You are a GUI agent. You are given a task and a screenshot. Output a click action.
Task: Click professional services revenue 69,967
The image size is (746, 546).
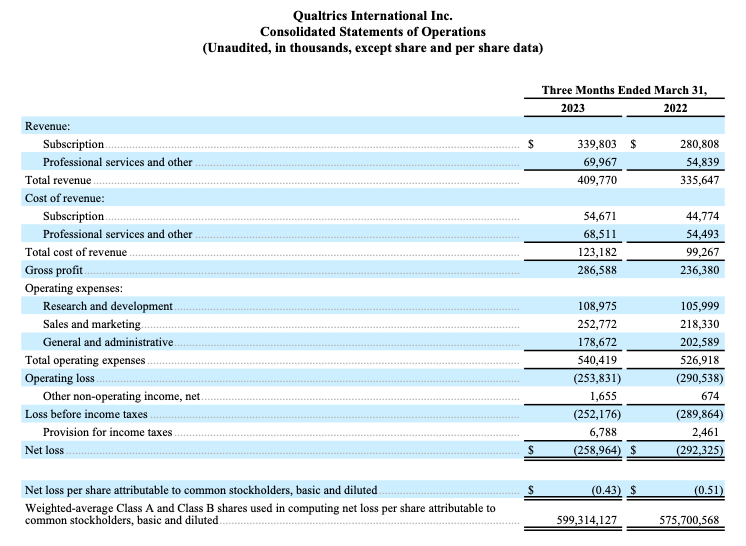pyautogui.click(x=600, y=162)
